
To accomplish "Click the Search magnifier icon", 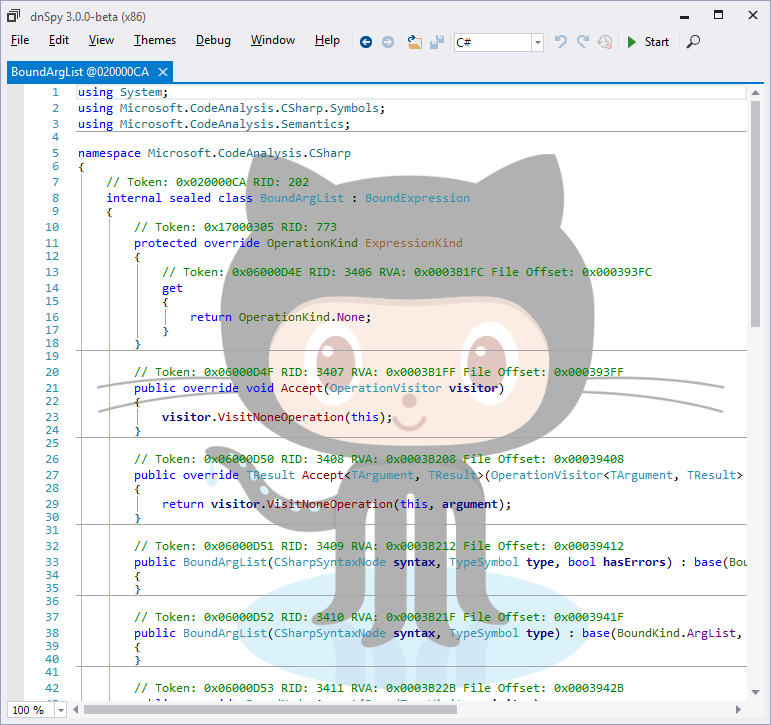I will [693, 42].
